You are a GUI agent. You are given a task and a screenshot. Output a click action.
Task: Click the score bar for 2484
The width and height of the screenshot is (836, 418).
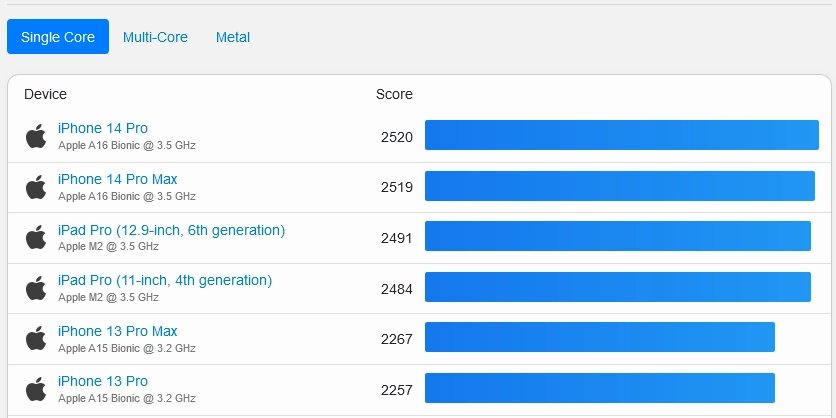pos(618,287)
